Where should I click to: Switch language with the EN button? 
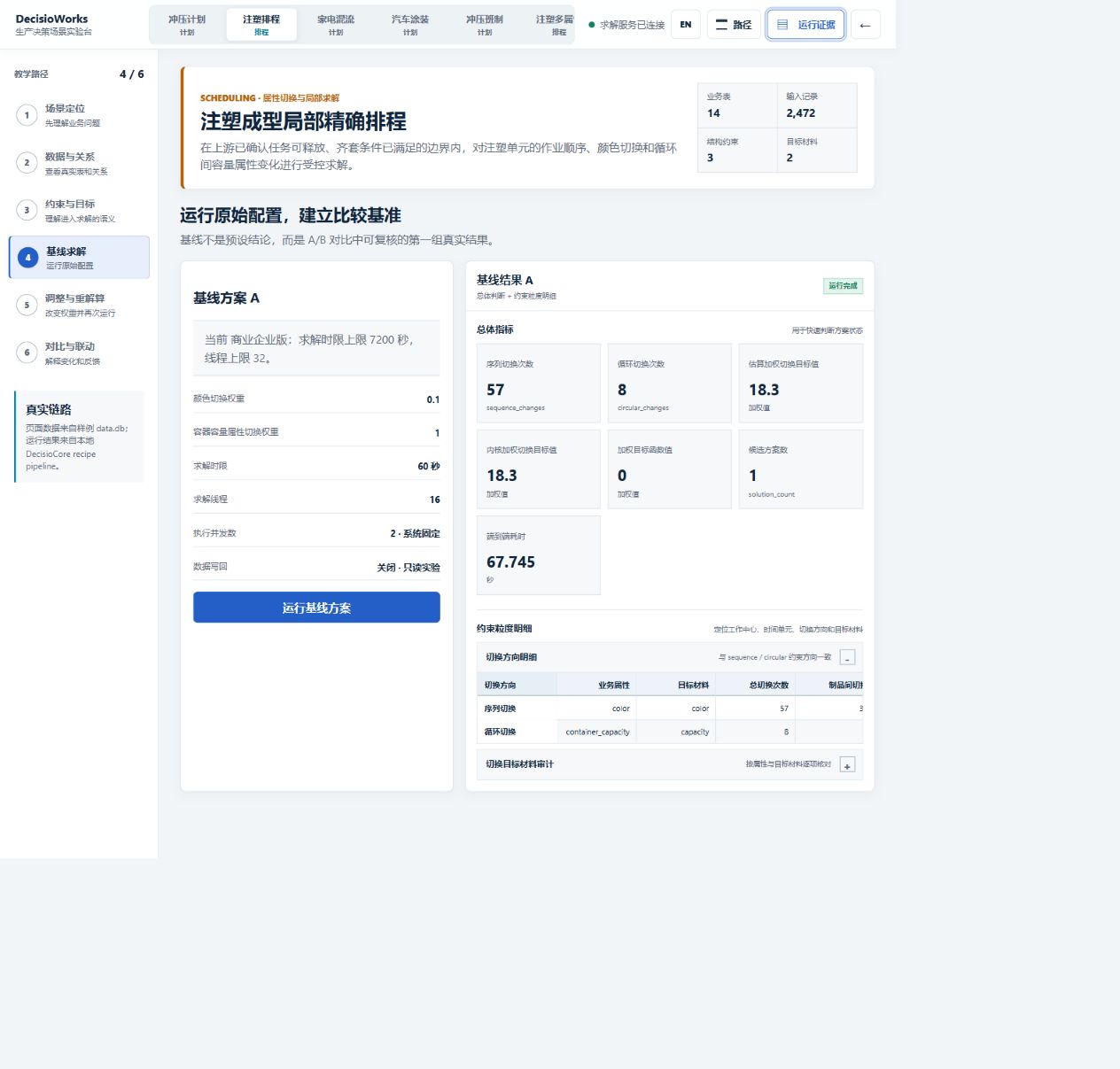[686, 25]
